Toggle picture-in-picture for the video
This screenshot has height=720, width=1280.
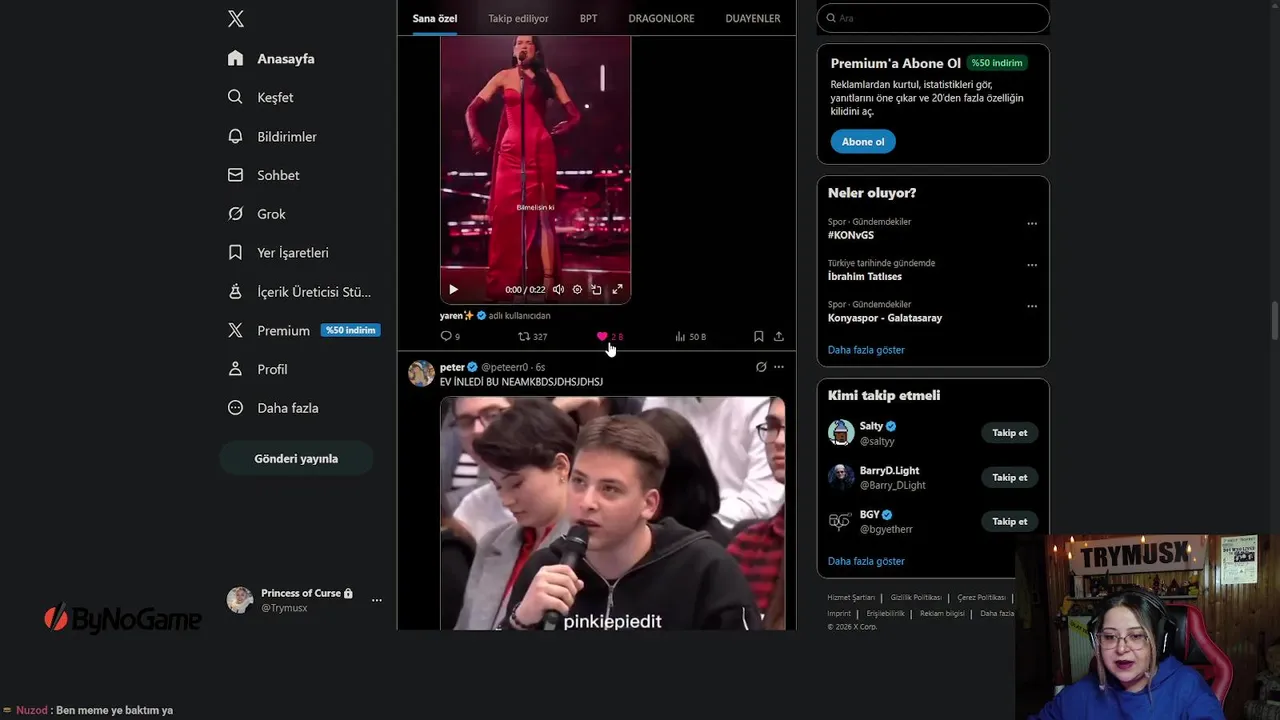tap(597, 290)
